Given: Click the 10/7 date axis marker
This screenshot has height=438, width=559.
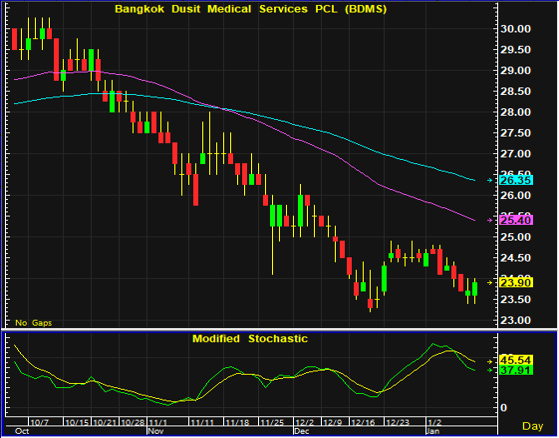Looking at the screenshot, I should [39, 423].
